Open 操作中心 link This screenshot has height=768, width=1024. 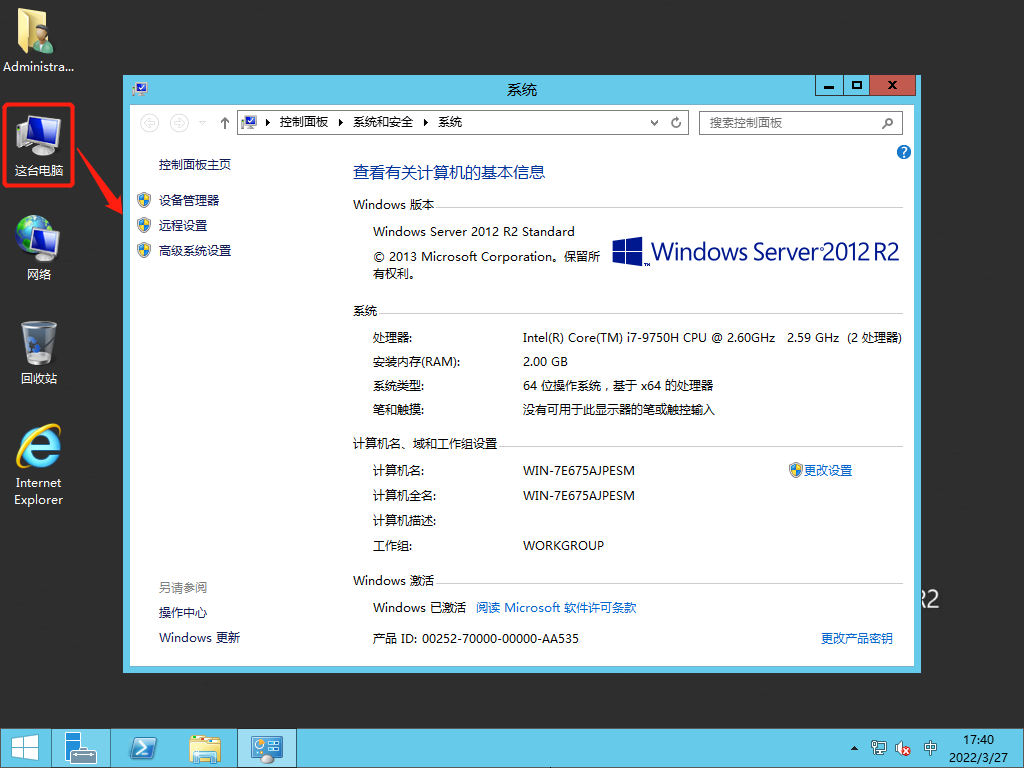pos(183,613)
